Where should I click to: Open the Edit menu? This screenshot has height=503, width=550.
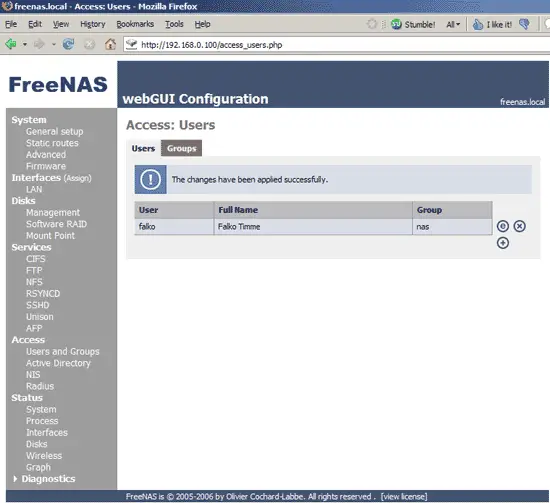tap(35, 24)
